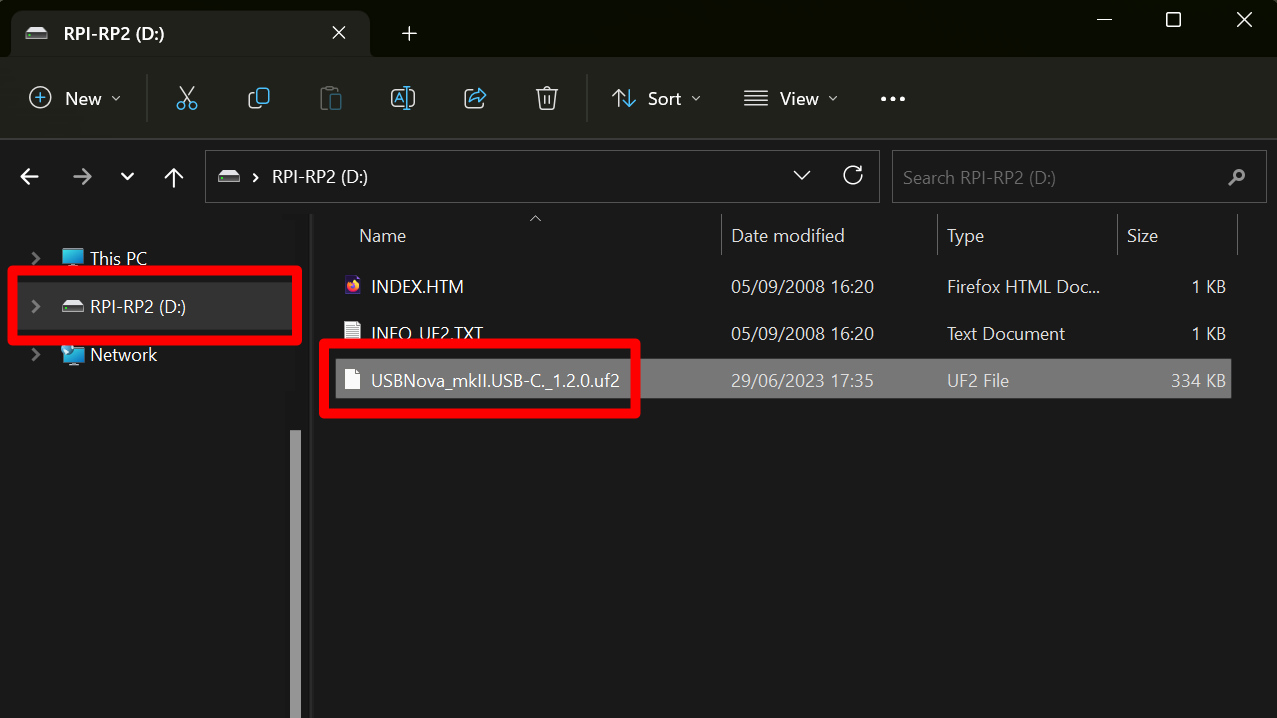
Task: Click the INDEX.HTM Firefox file icon
Action: (352, 286)
